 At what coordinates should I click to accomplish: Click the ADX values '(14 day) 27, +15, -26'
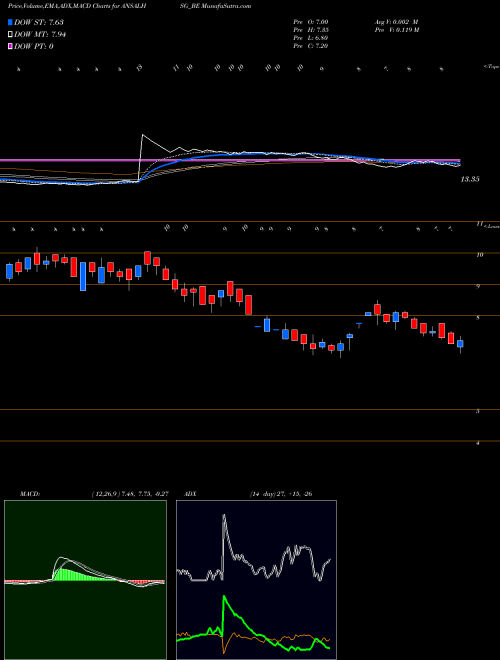pos(280,494)
